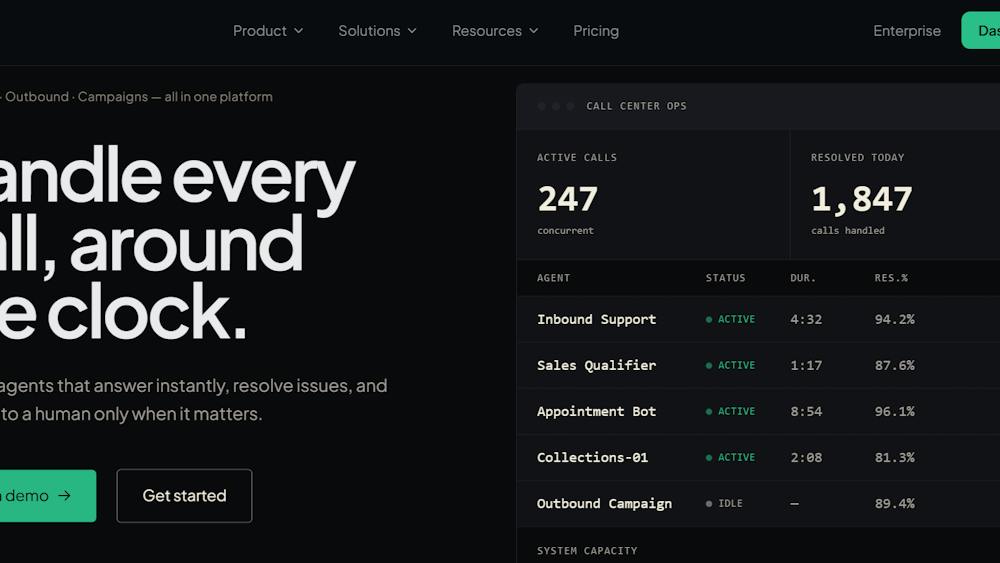
Task: Click the ACTIVE status of Inbound Support
Action: (730, 319)
